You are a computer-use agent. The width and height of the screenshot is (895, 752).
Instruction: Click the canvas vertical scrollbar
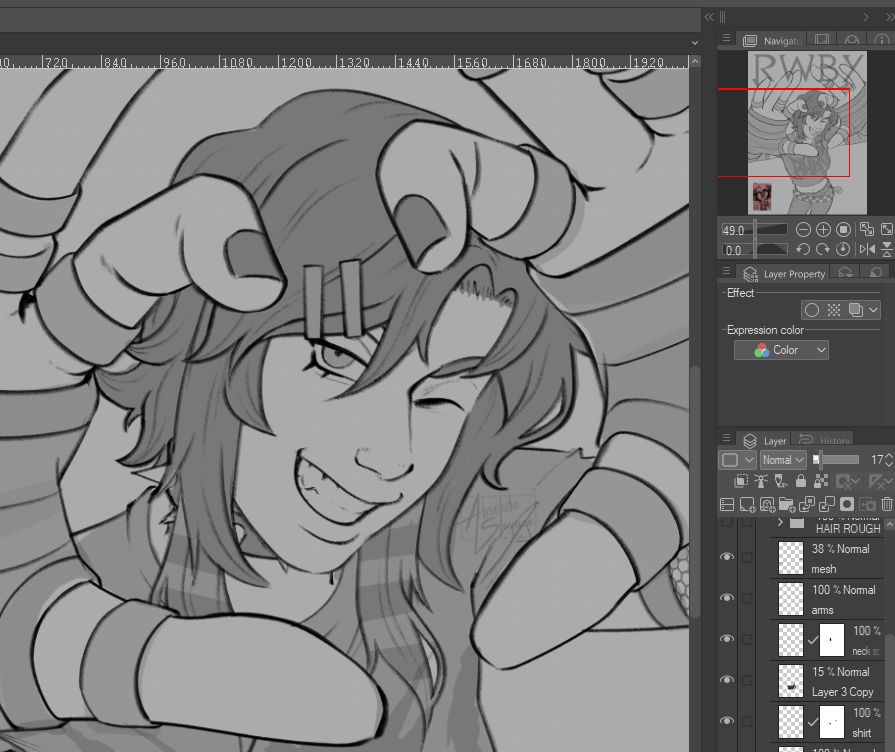pyautogui.click(x=695, y=491)
